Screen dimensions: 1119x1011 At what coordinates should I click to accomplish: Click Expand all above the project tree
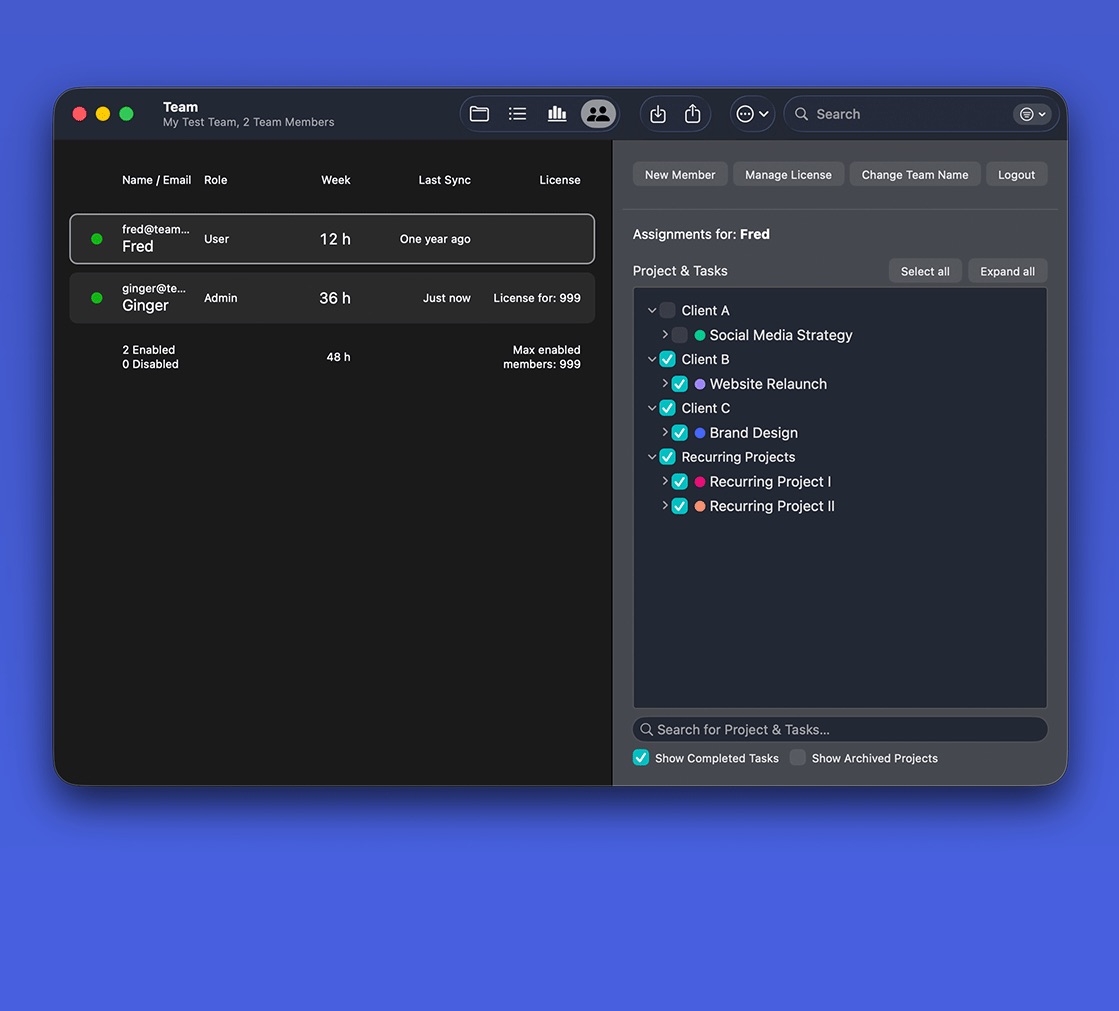[1007, 270]
